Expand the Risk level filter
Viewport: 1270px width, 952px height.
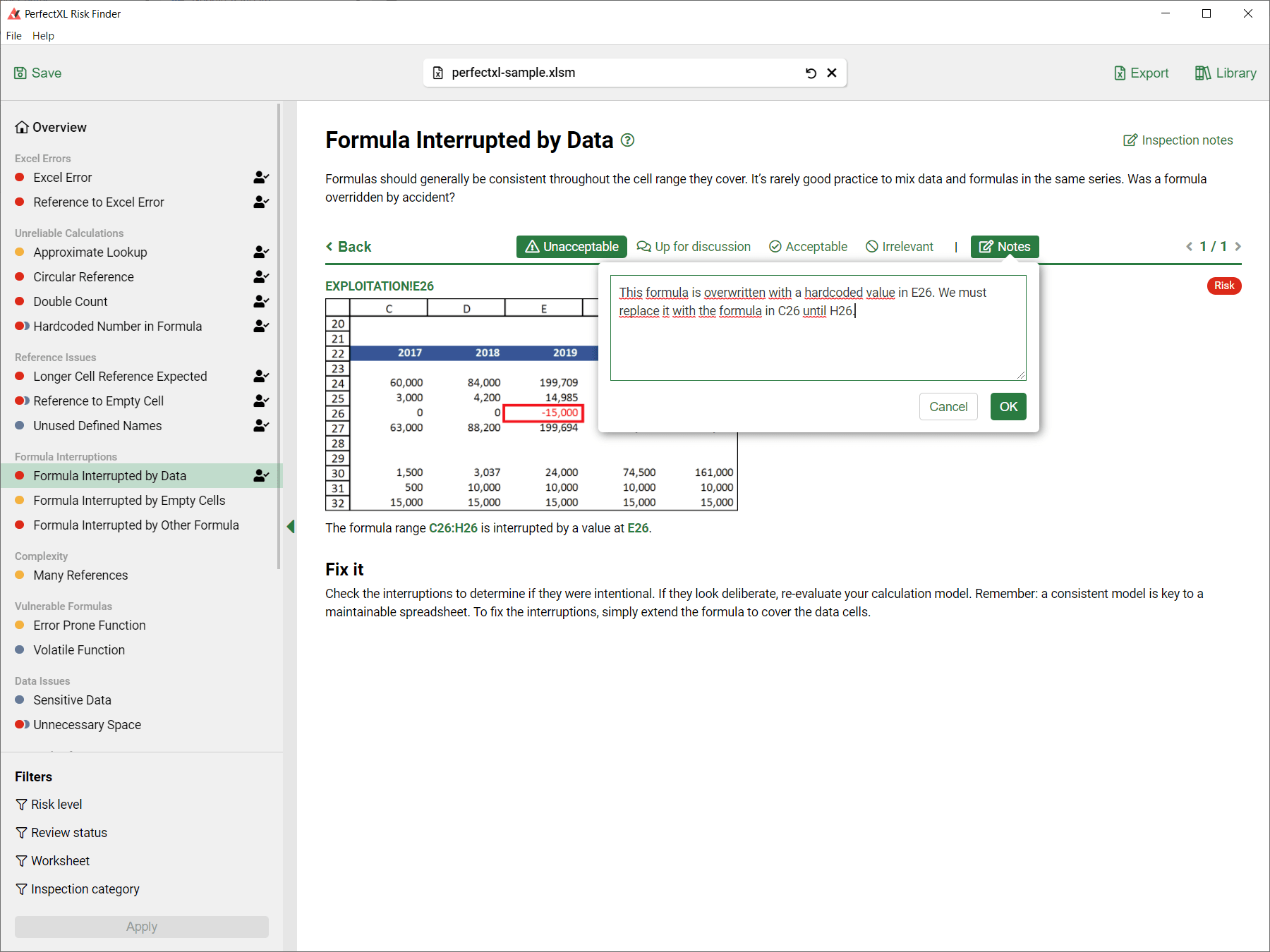(49, 805)
